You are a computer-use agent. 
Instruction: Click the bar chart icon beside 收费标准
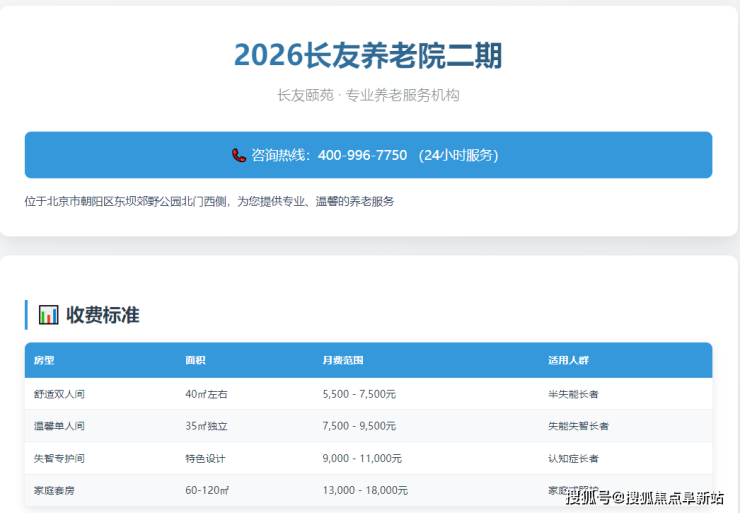point(48,315)
